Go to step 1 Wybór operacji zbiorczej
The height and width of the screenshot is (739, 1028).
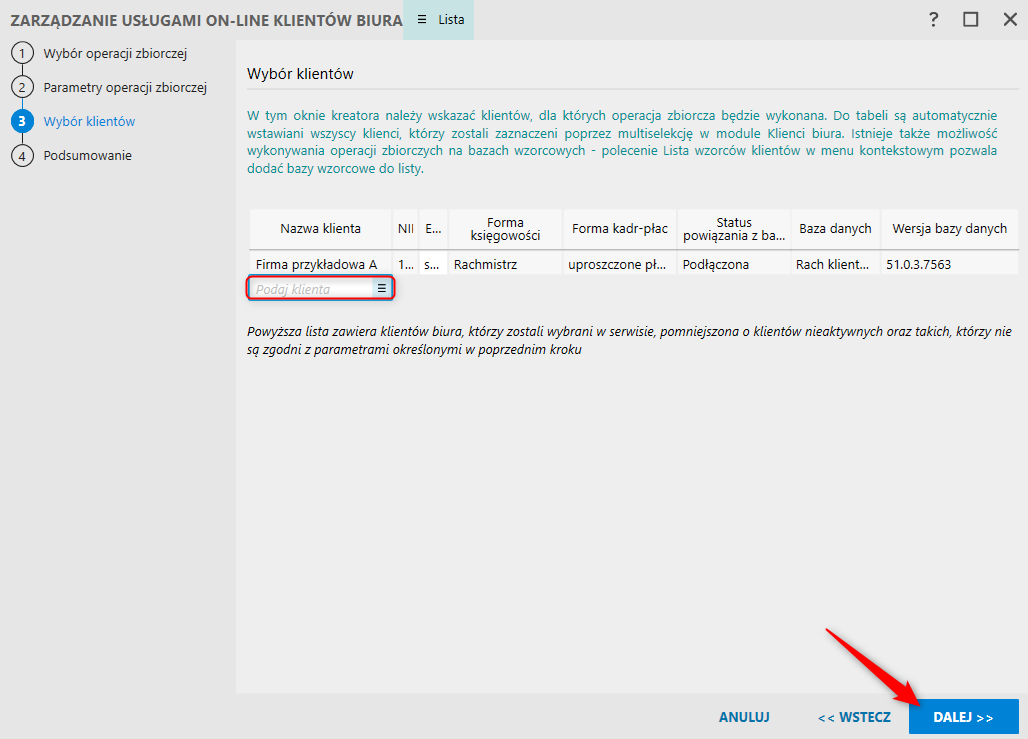(x=115, y=54)
